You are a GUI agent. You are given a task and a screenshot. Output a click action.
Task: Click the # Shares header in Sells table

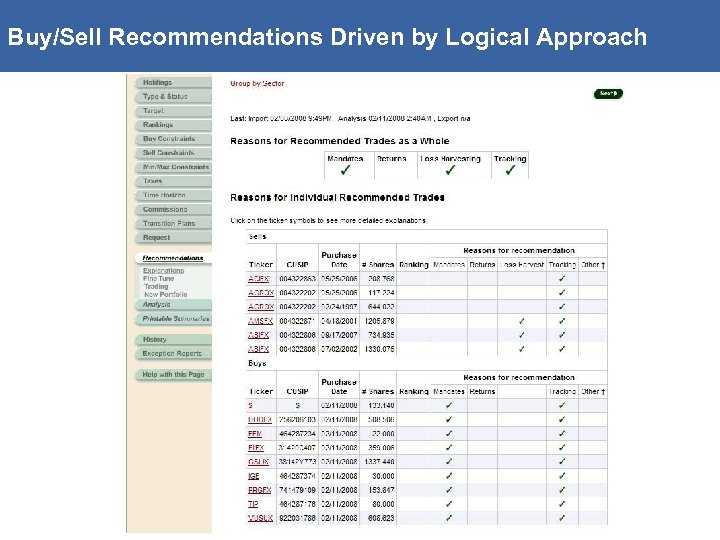coord(378,265)
